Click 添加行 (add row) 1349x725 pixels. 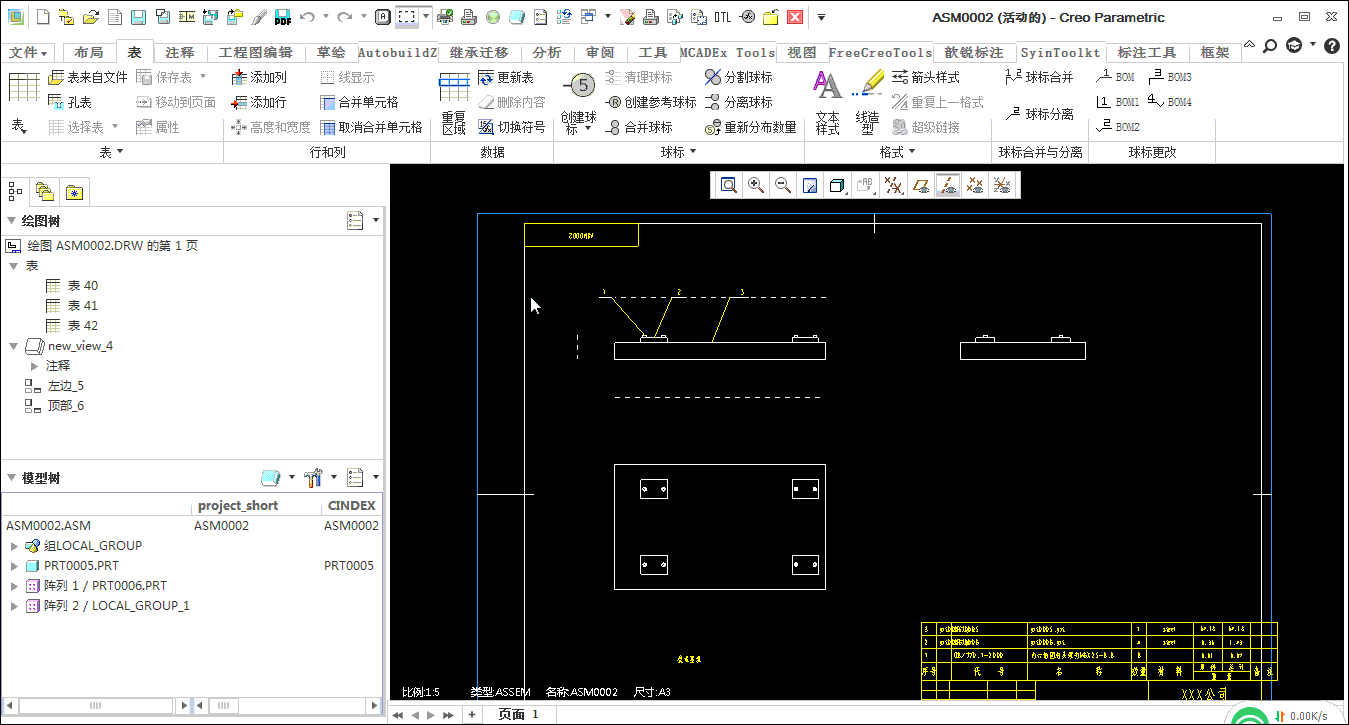coord(258,102)
